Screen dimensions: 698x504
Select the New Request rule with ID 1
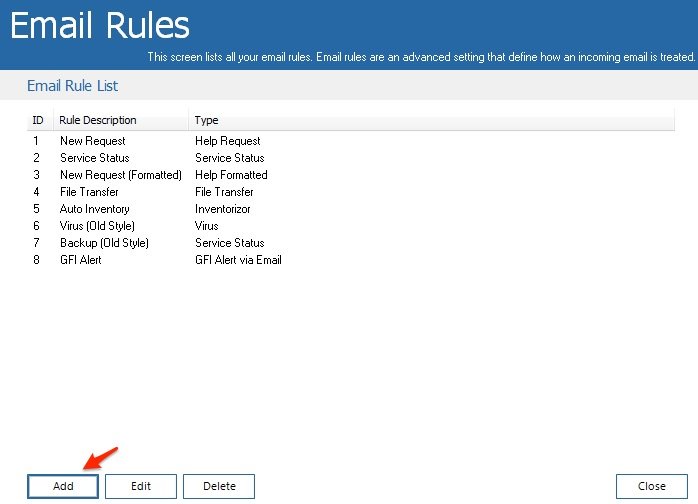(x=92, y=141)
